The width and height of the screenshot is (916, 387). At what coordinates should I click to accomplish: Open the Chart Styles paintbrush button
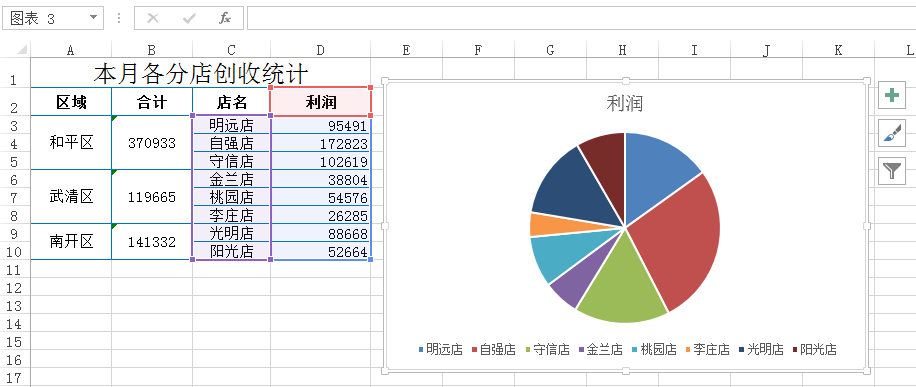tap(891, 133)
